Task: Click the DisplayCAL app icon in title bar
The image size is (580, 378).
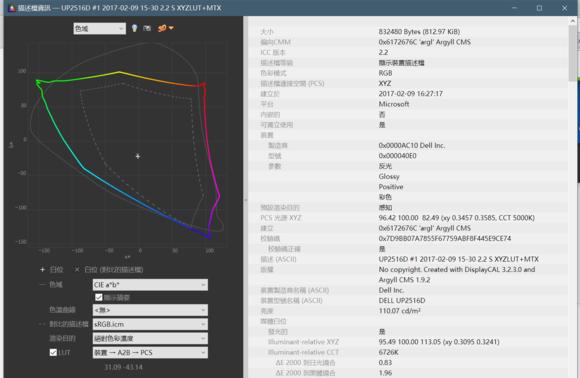Action: [12, 8]
